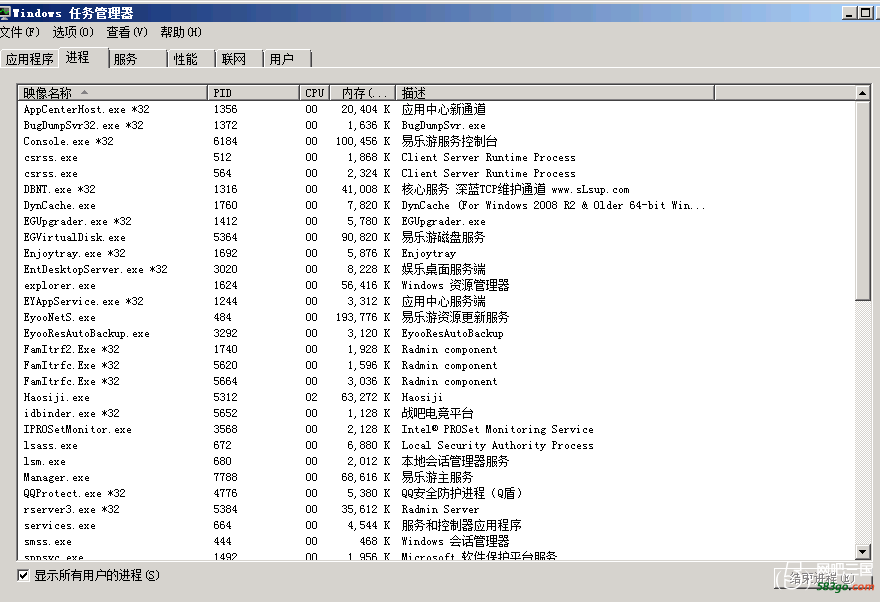Click the QQ安全防护进程 description
Viewport: 880px width, 602px height.
462,493
